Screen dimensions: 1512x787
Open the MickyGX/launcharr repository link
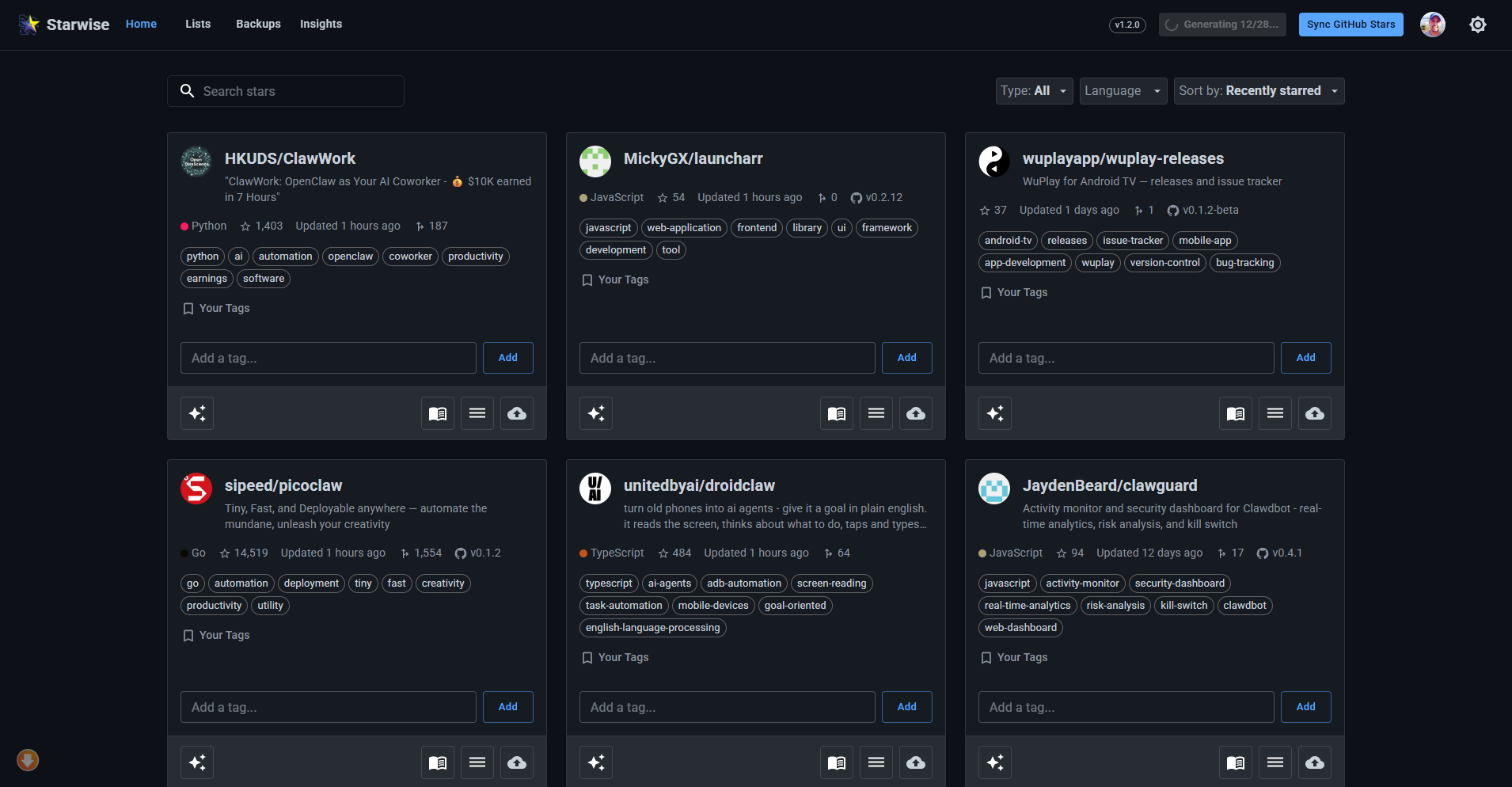tap(693, 158)
